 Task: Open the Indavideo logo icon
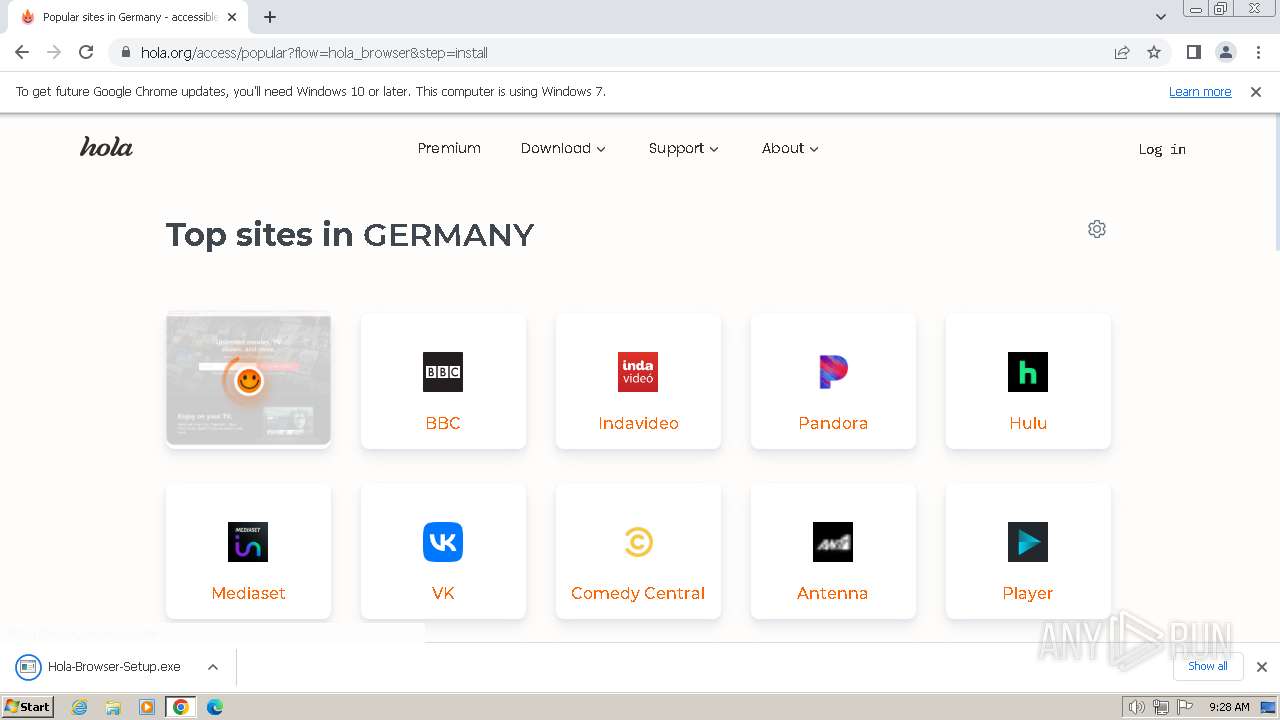pos(638,372)
